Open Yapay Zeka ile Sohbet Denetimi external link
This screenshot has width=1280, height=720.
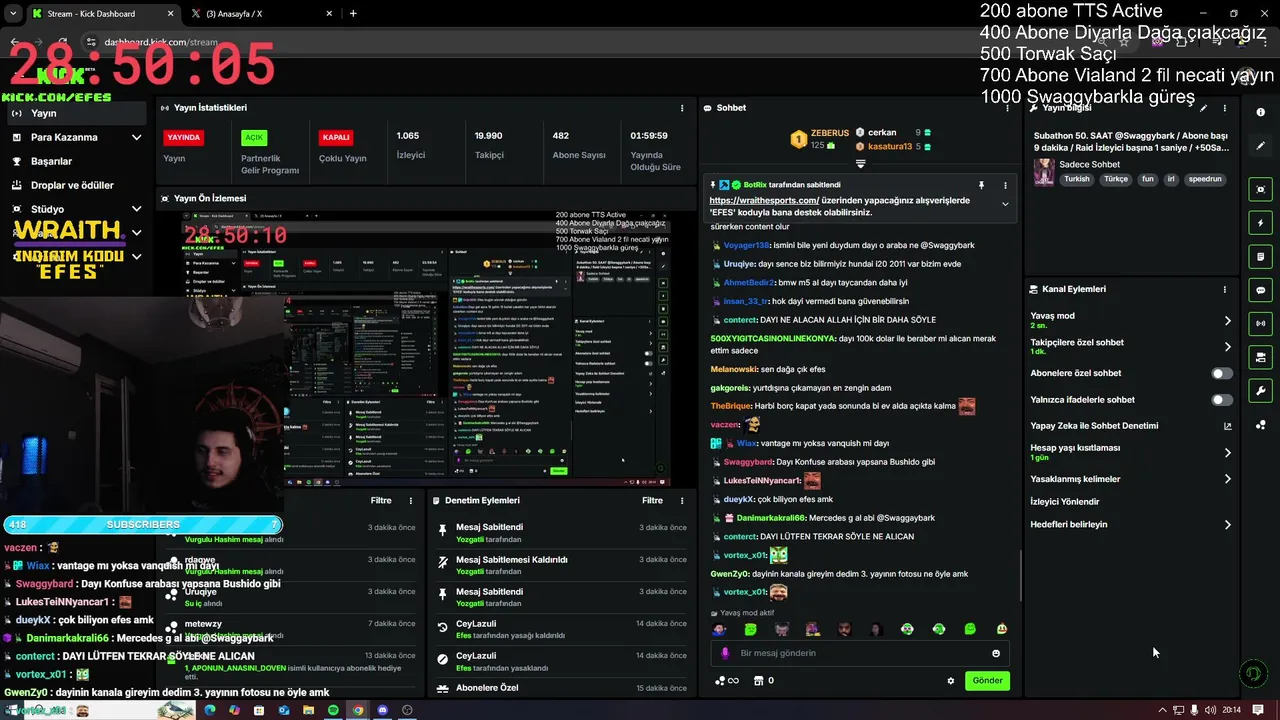pyautogui.click(x=1228, y=426)
